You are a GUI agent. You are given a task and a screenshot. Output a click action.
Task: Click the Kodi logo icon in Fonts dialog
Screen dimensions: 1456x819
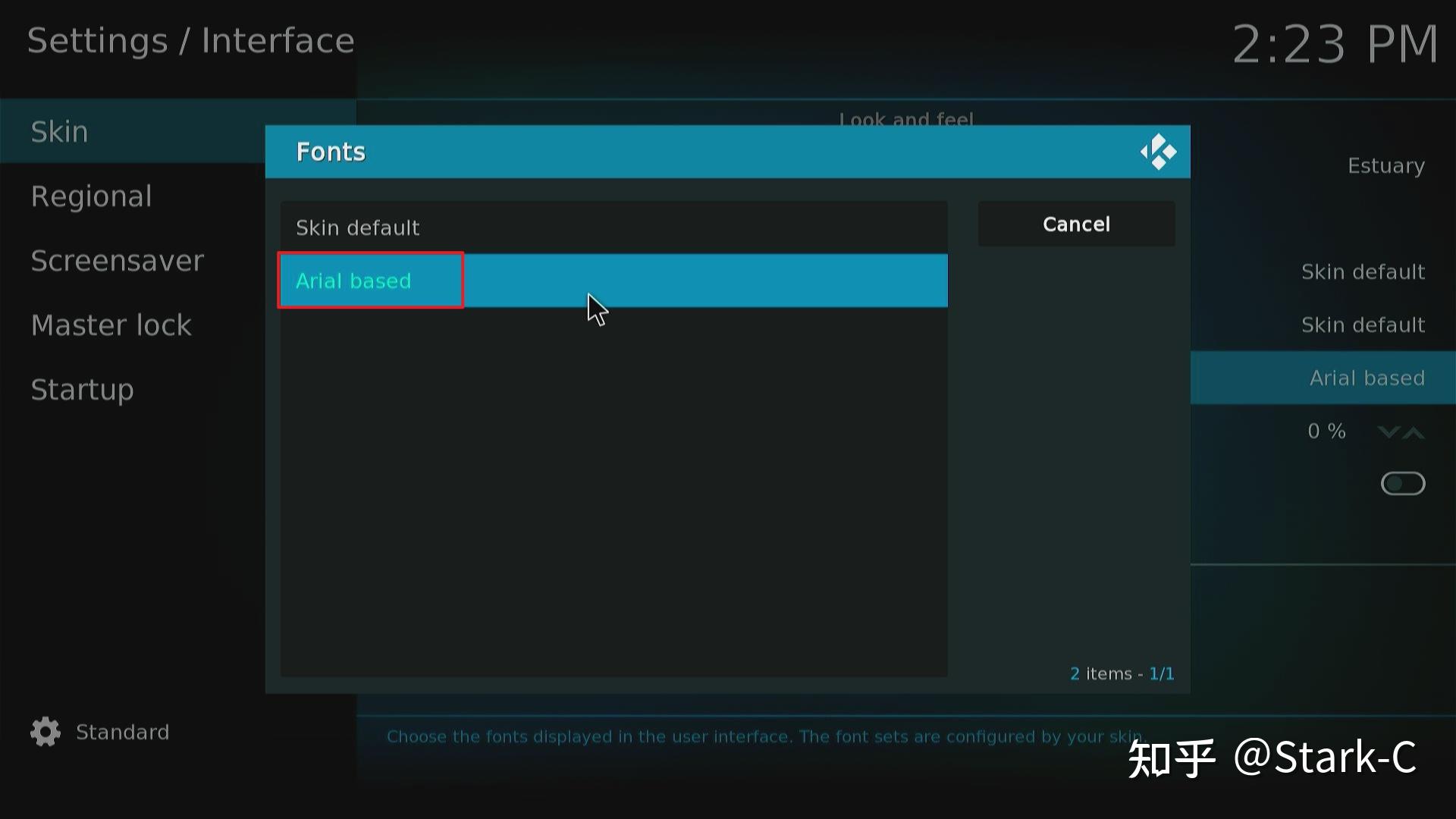(x=1158, y=152)
